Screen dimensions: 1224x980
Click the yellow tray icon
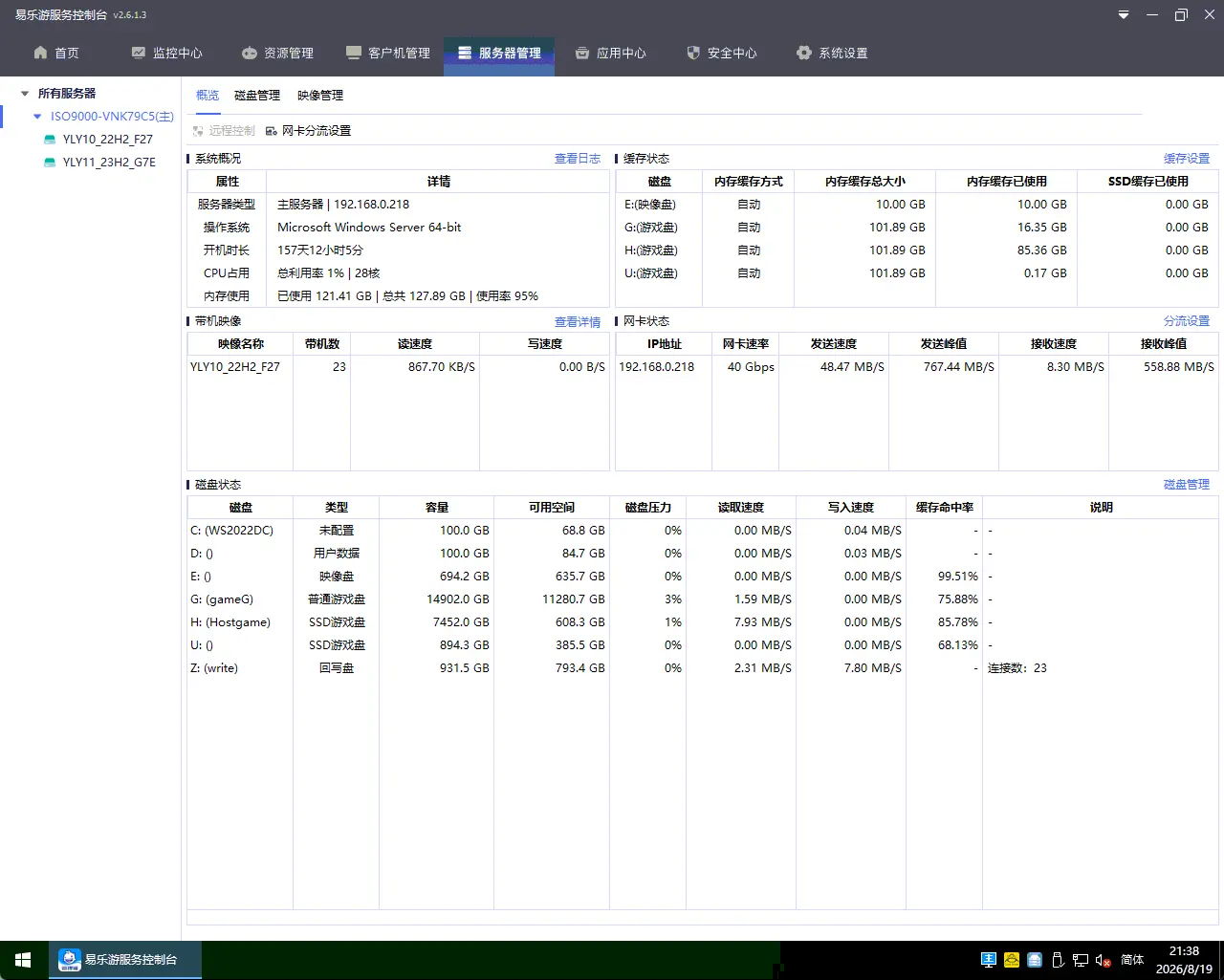click(x=1012, y=960)
